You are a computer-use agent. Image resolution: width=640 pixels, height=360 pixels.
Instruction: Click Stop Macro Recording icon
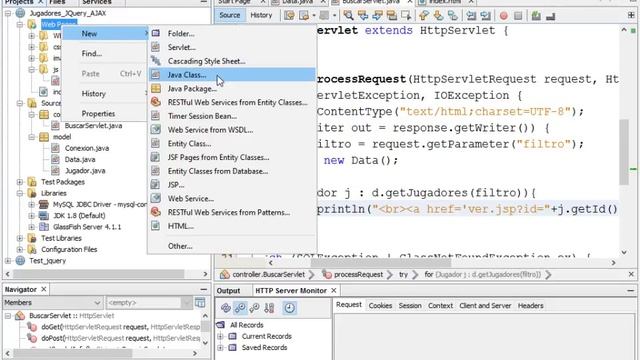[x=518, y=16]
